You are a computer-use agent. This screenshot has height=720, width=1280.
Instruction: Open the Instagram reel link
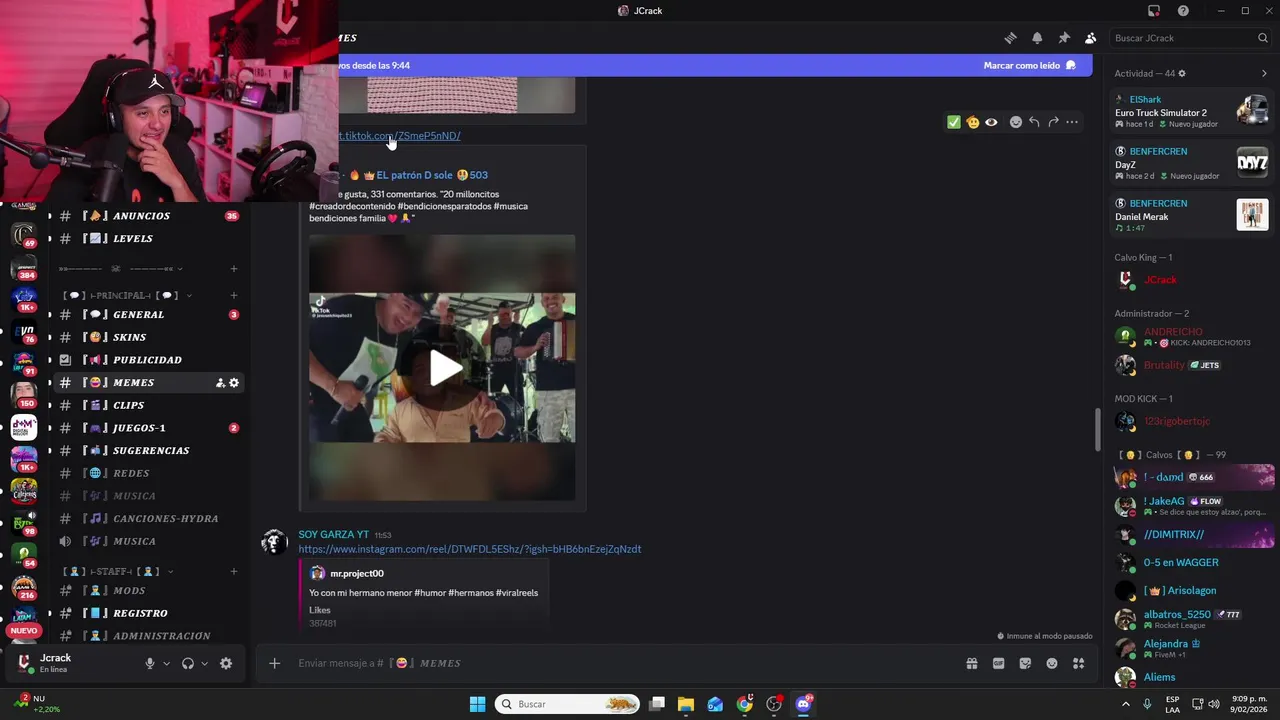469,549
